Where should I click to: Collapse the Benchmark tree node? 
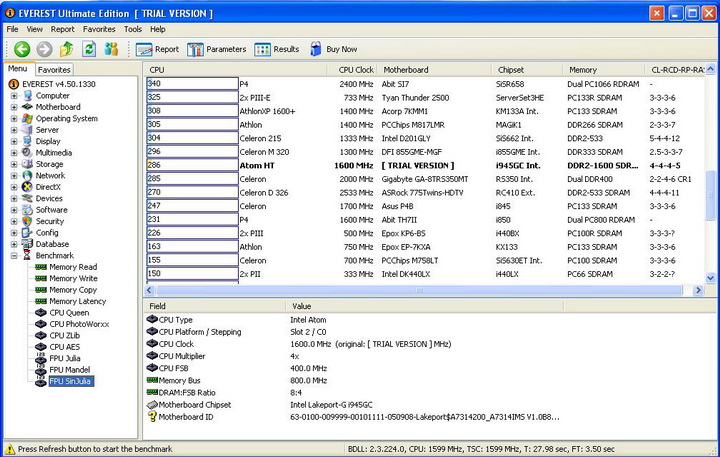(14, 256)
